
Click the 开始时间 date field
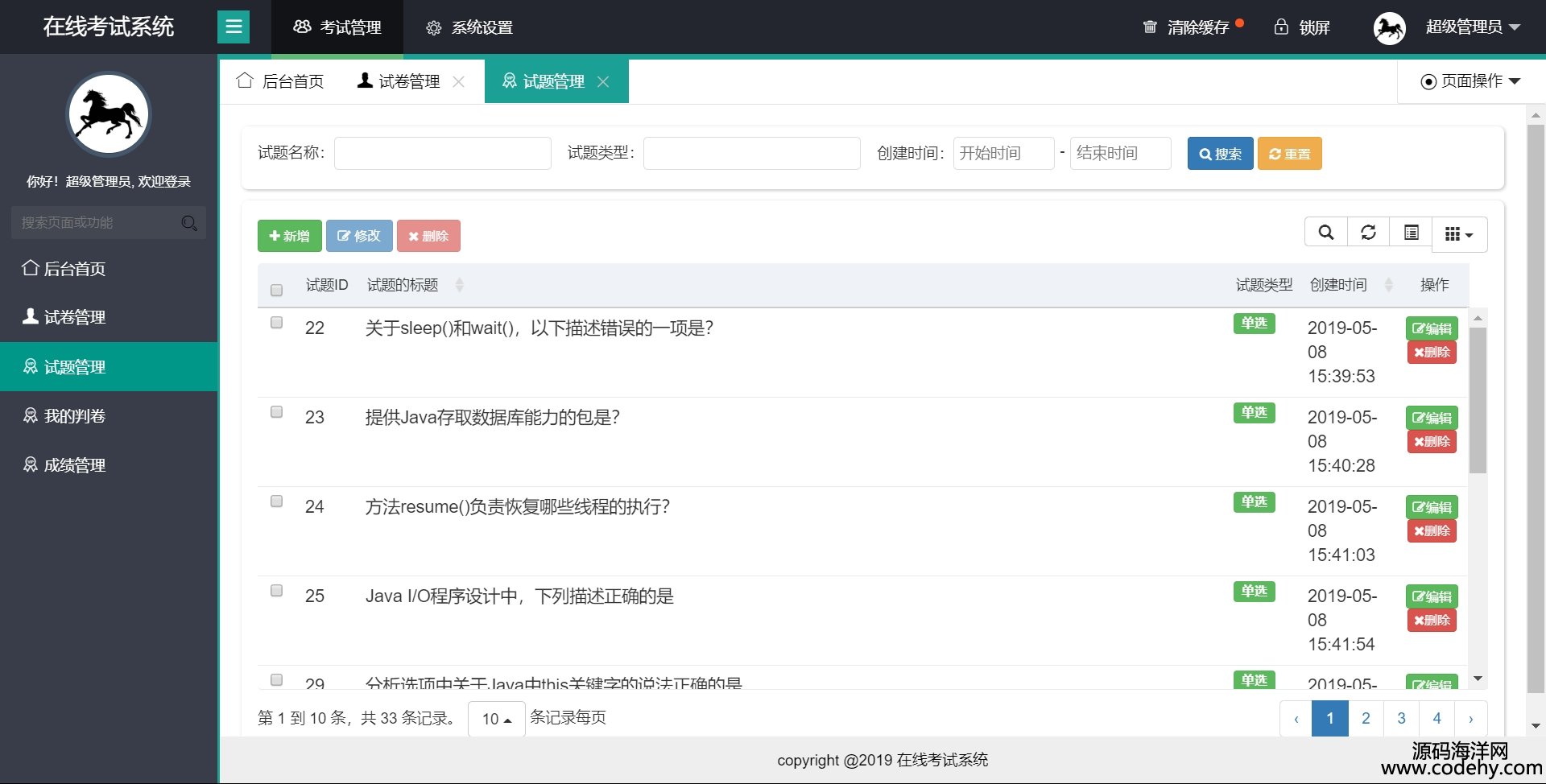tap(1003, 153)
